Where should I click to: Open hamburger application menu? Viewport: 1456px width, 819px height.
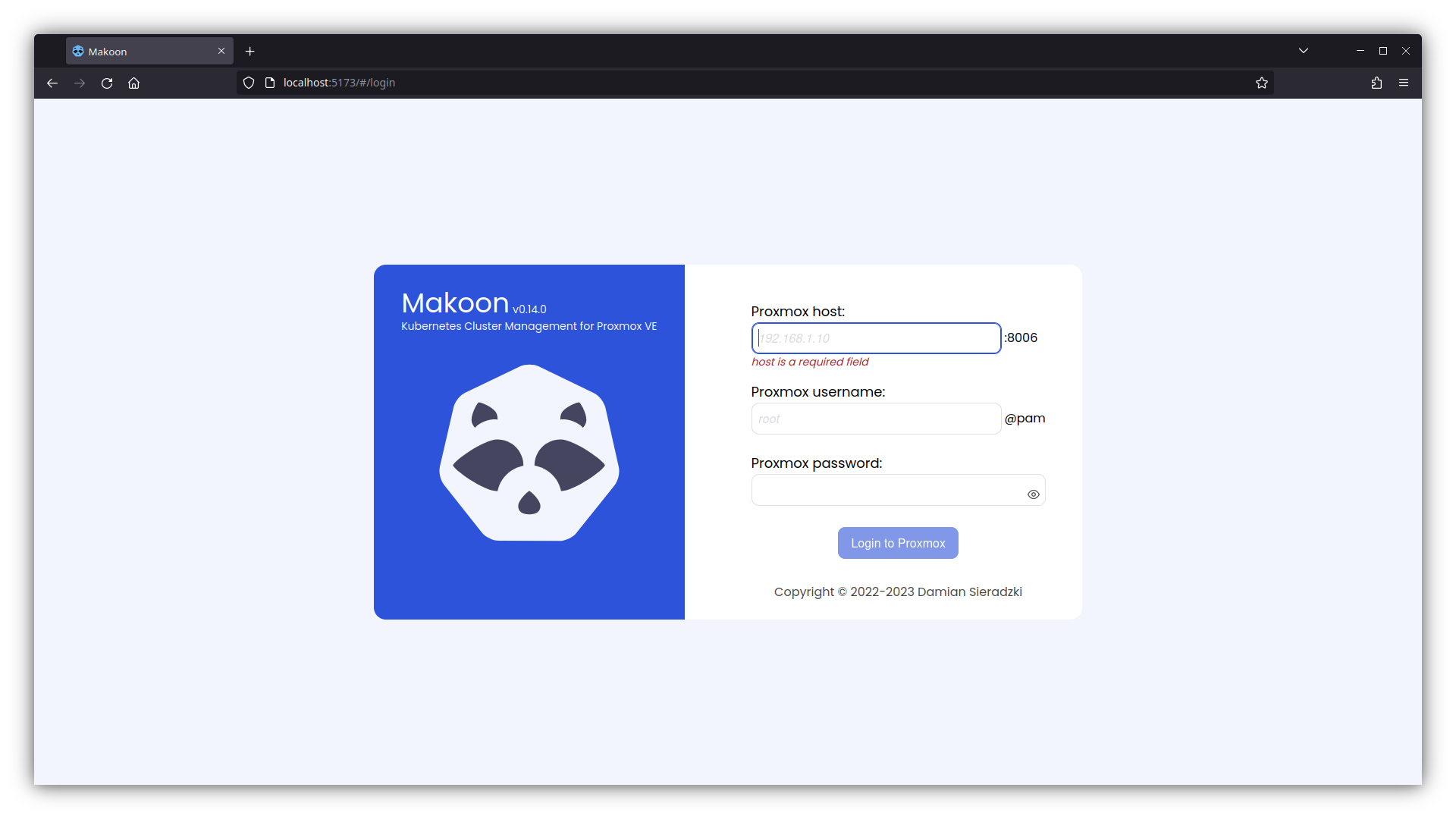point(1404,83)
